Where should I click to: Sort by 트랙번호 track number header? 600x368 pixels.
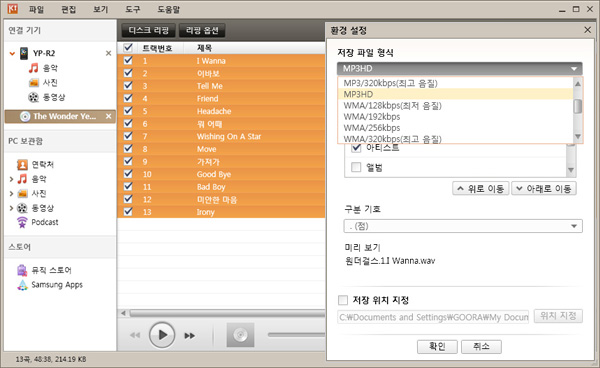157,48
